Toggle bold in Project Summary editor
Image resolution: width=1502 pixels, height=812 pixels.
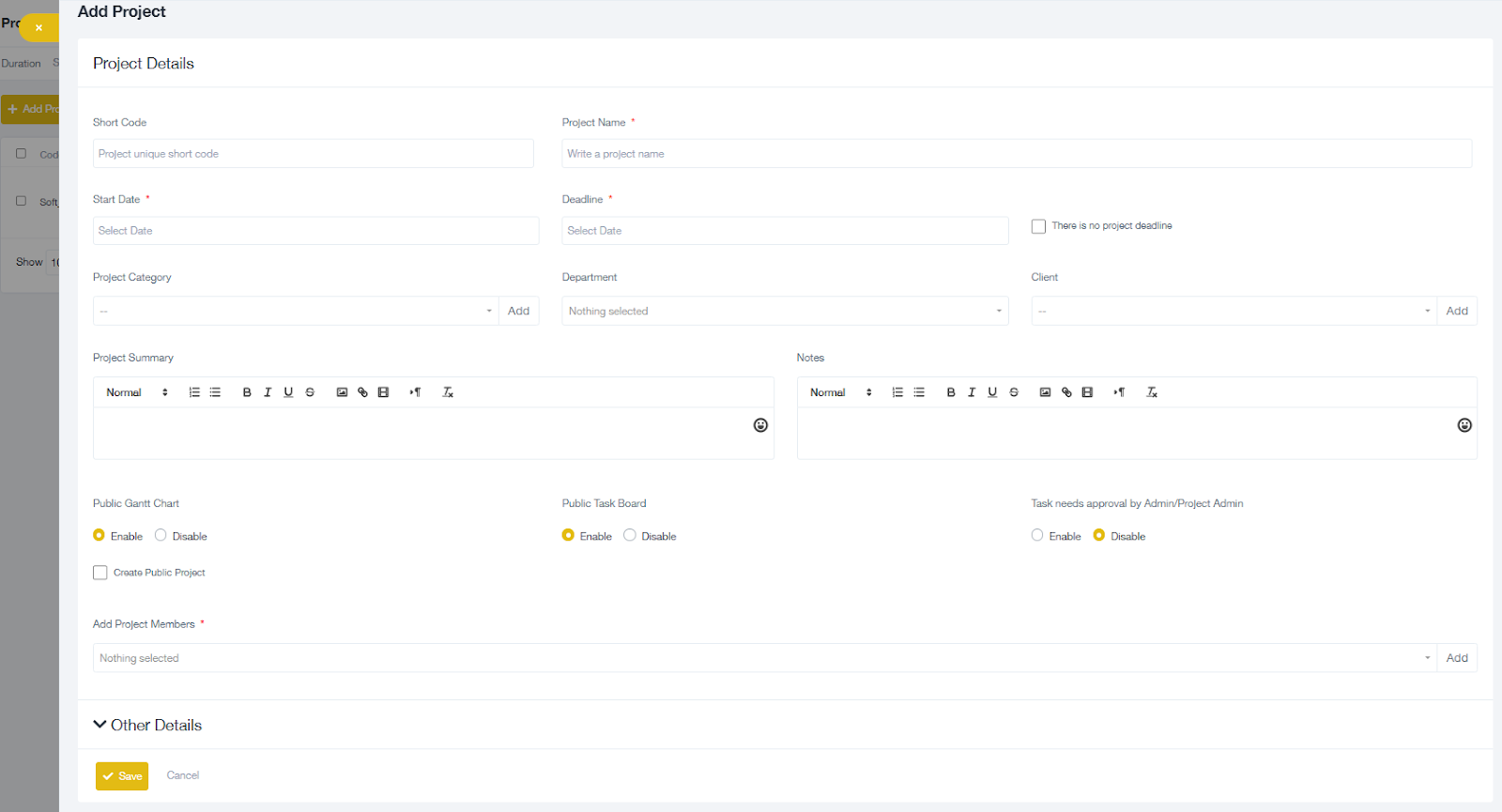247,392
